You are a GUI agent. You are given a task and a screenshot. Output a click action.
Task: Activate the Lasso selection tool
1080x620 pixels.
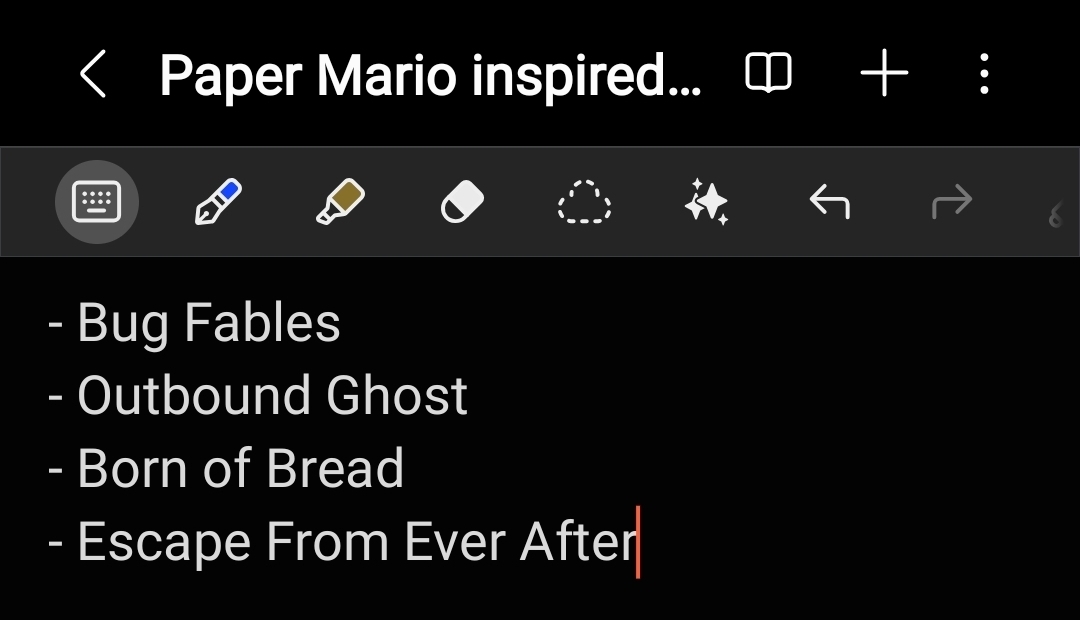click(584, 203)
